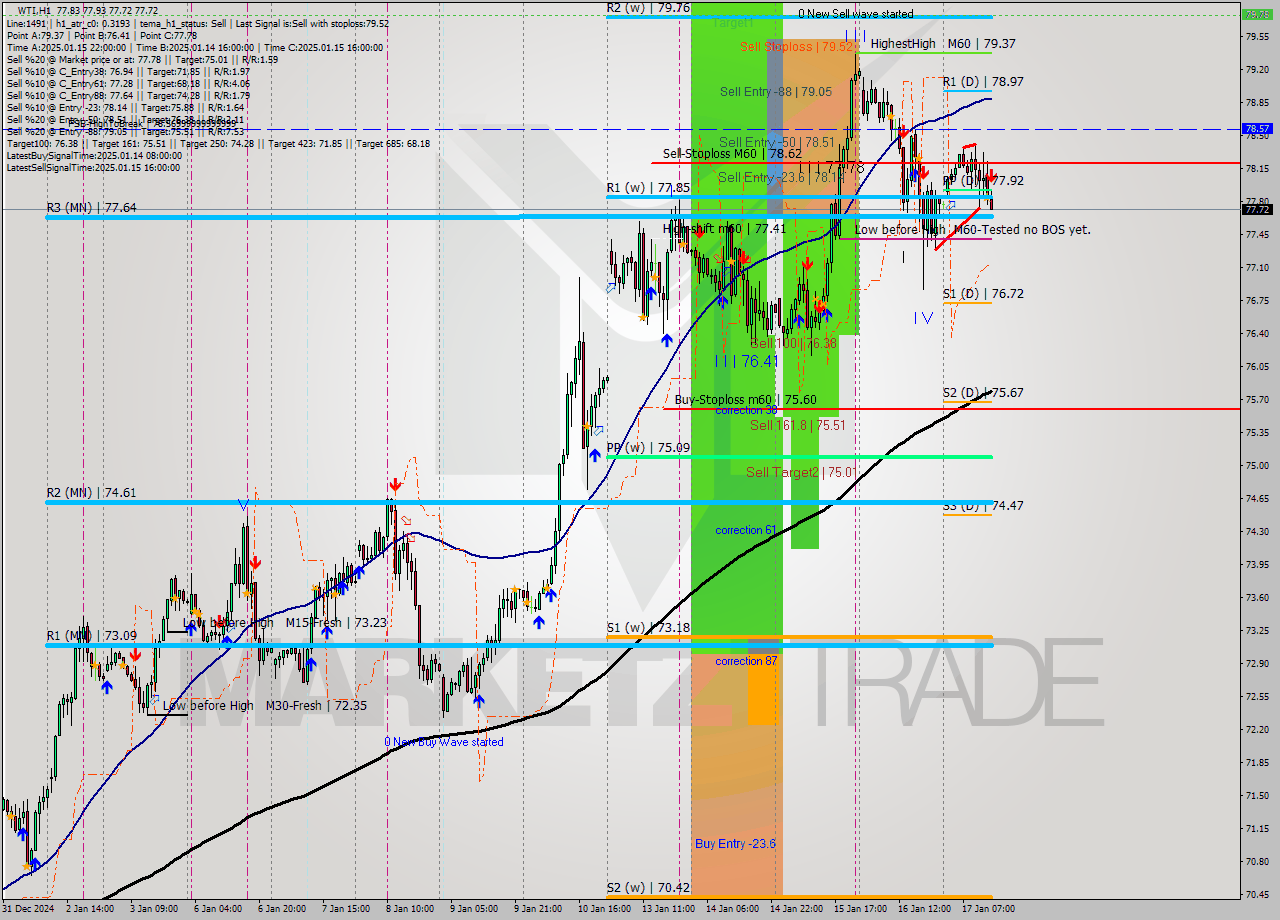This screenshot has width=1280, height=920.
Task: Click the 'Target100: 76.38' targets line
Action: pos(218,143)
